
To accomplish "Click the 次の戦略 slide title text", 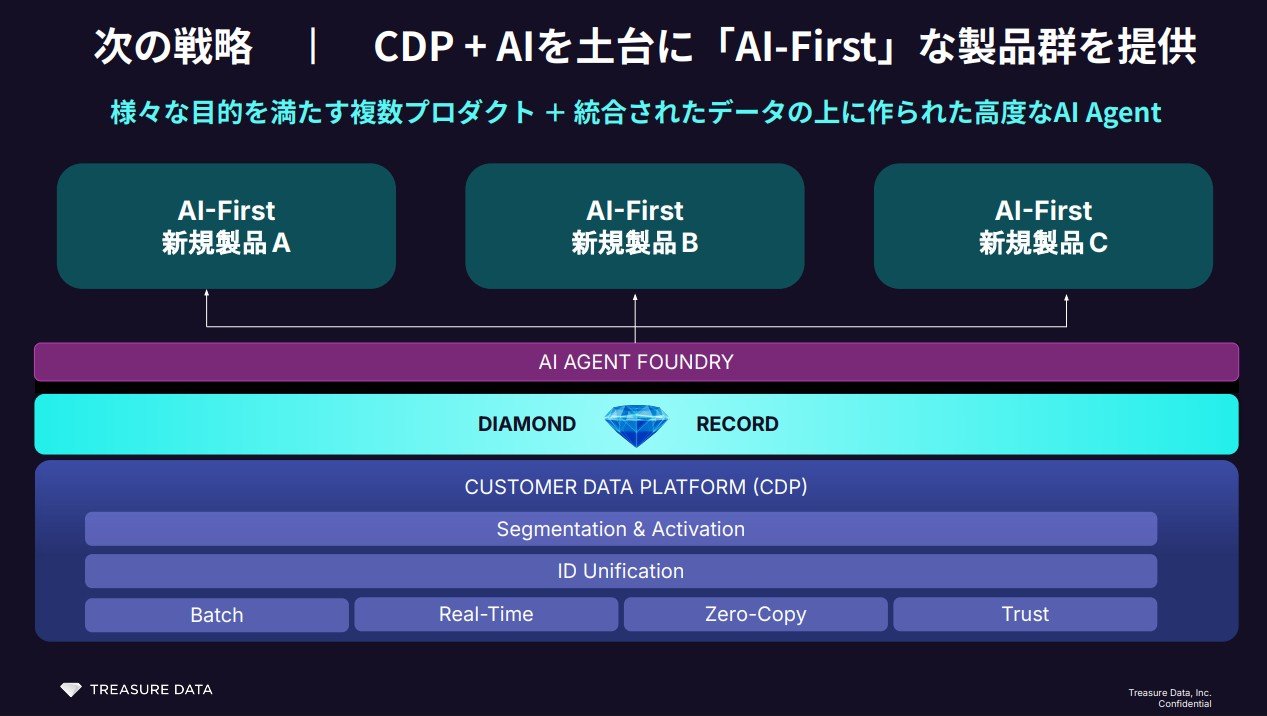I will tap(173, 48).
